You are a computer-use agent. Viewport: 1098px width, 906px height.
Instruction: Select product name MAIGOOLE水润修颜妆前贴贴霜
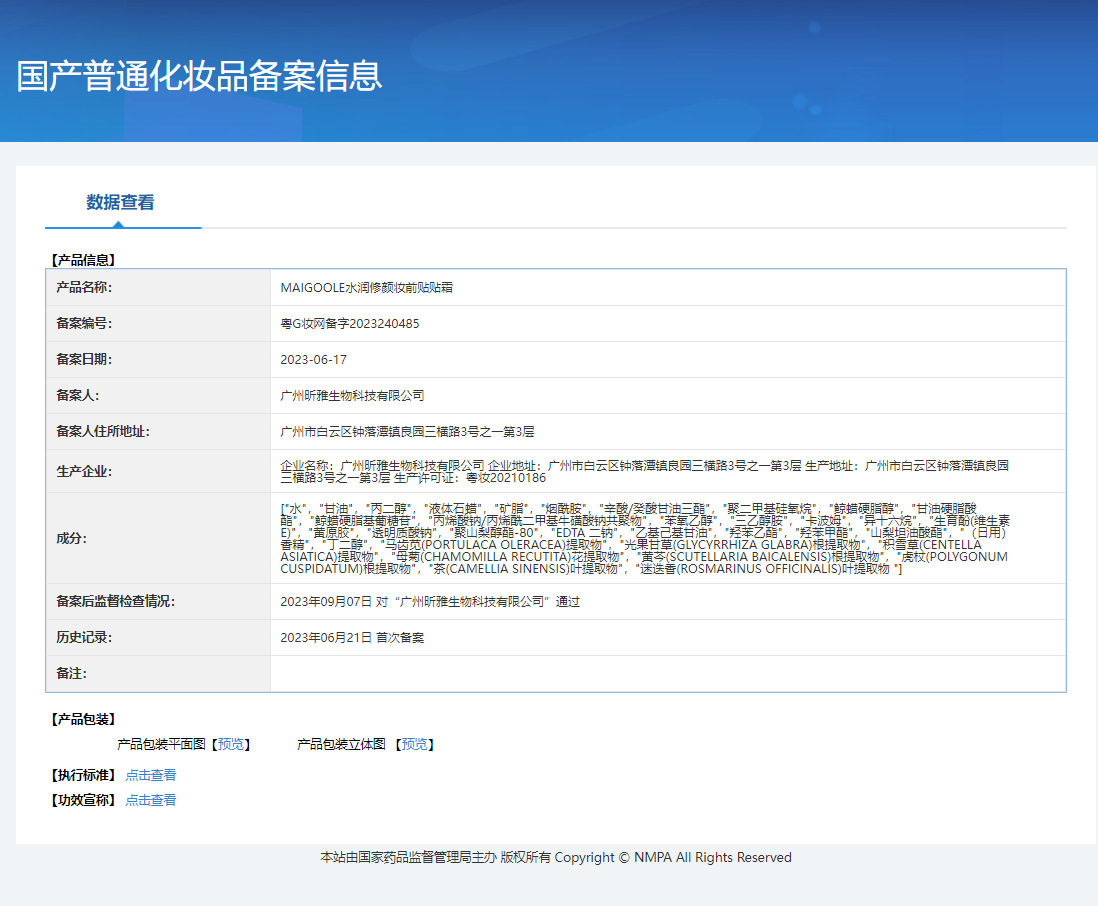click(366, 288)
